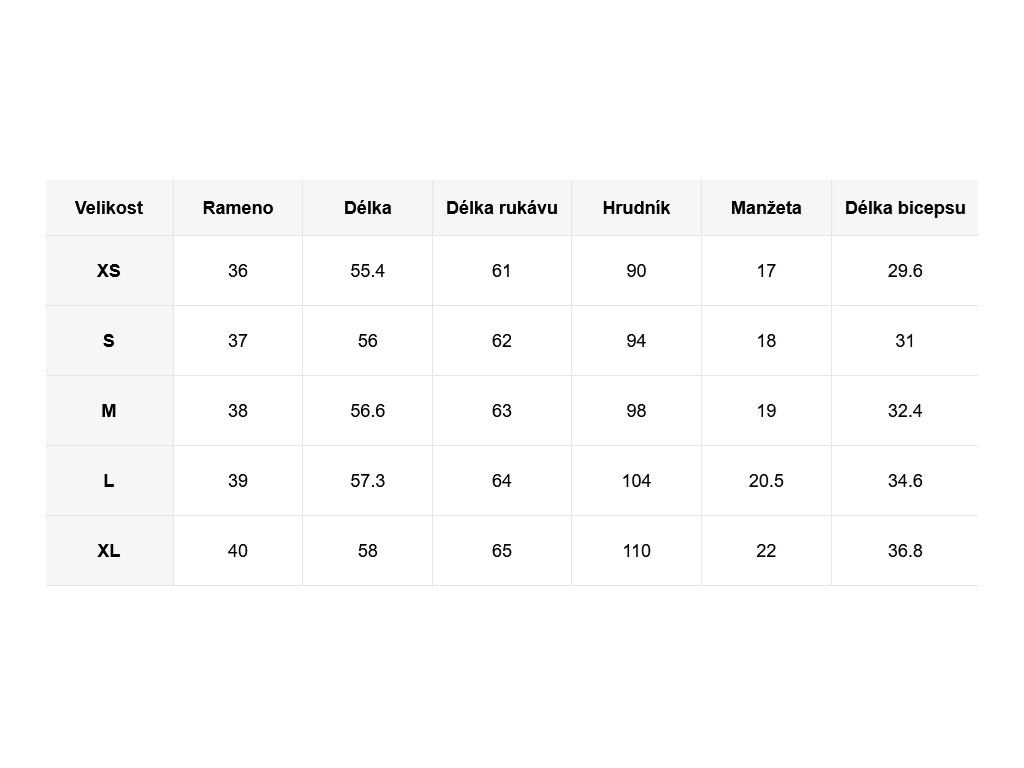Select the Hrudník column header
Screen dimensions: 1024x768
click(x=636, y=208)
